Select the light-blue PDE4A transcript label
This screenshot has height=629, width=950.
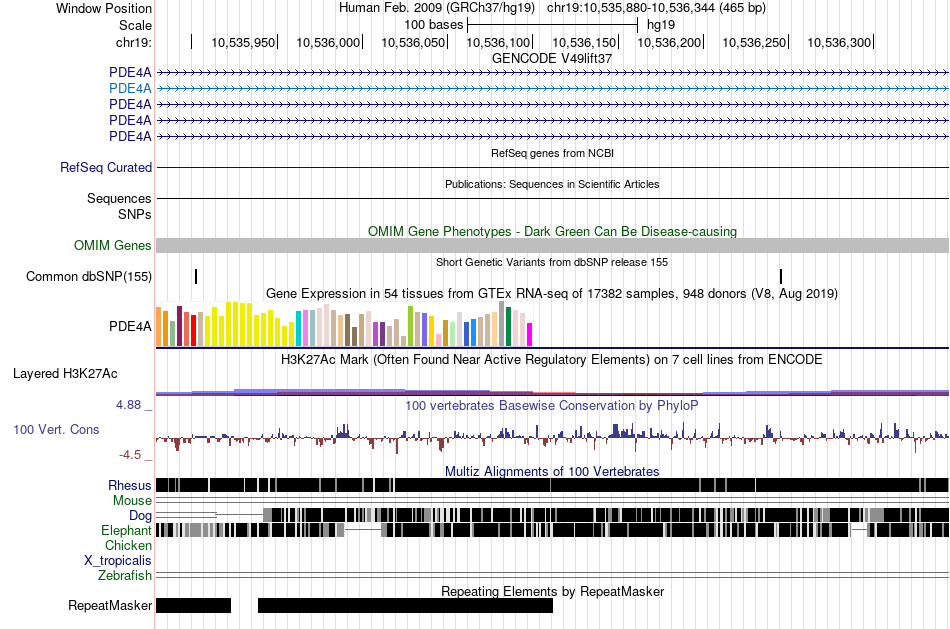pos(130,88)
